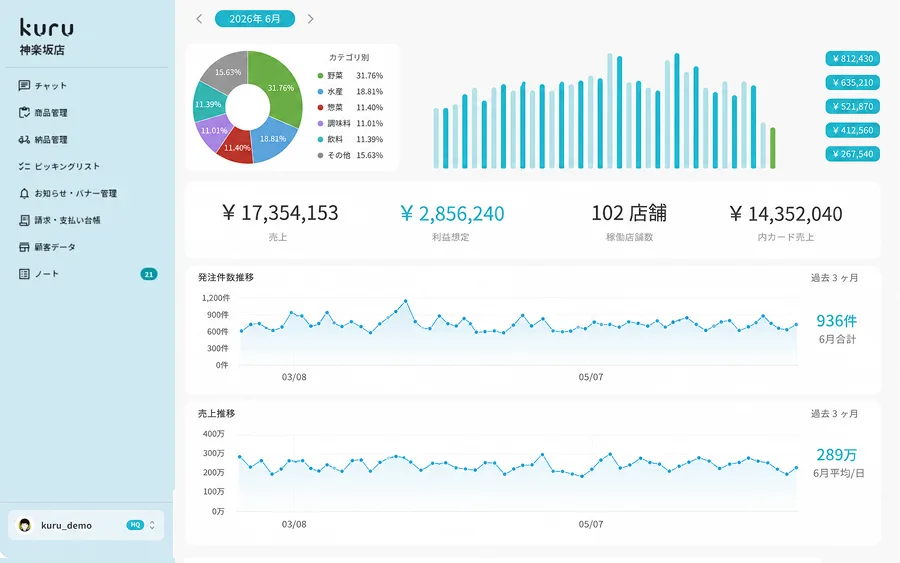
Task: Open the 2026年 6月 month selector
Action: click(255, 19)
